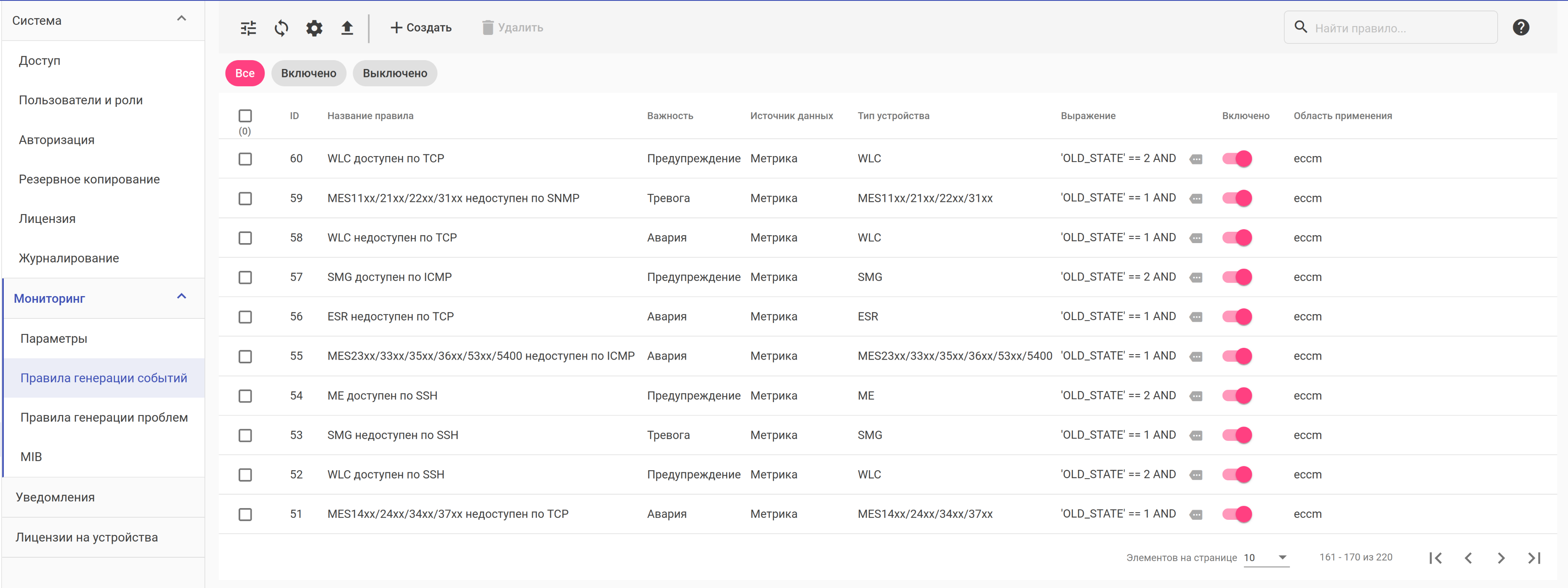The height and width of the screenshot is (588, 1568).
Task: Open the filter settings sliders icon
Action: click(x=248, y=28)
